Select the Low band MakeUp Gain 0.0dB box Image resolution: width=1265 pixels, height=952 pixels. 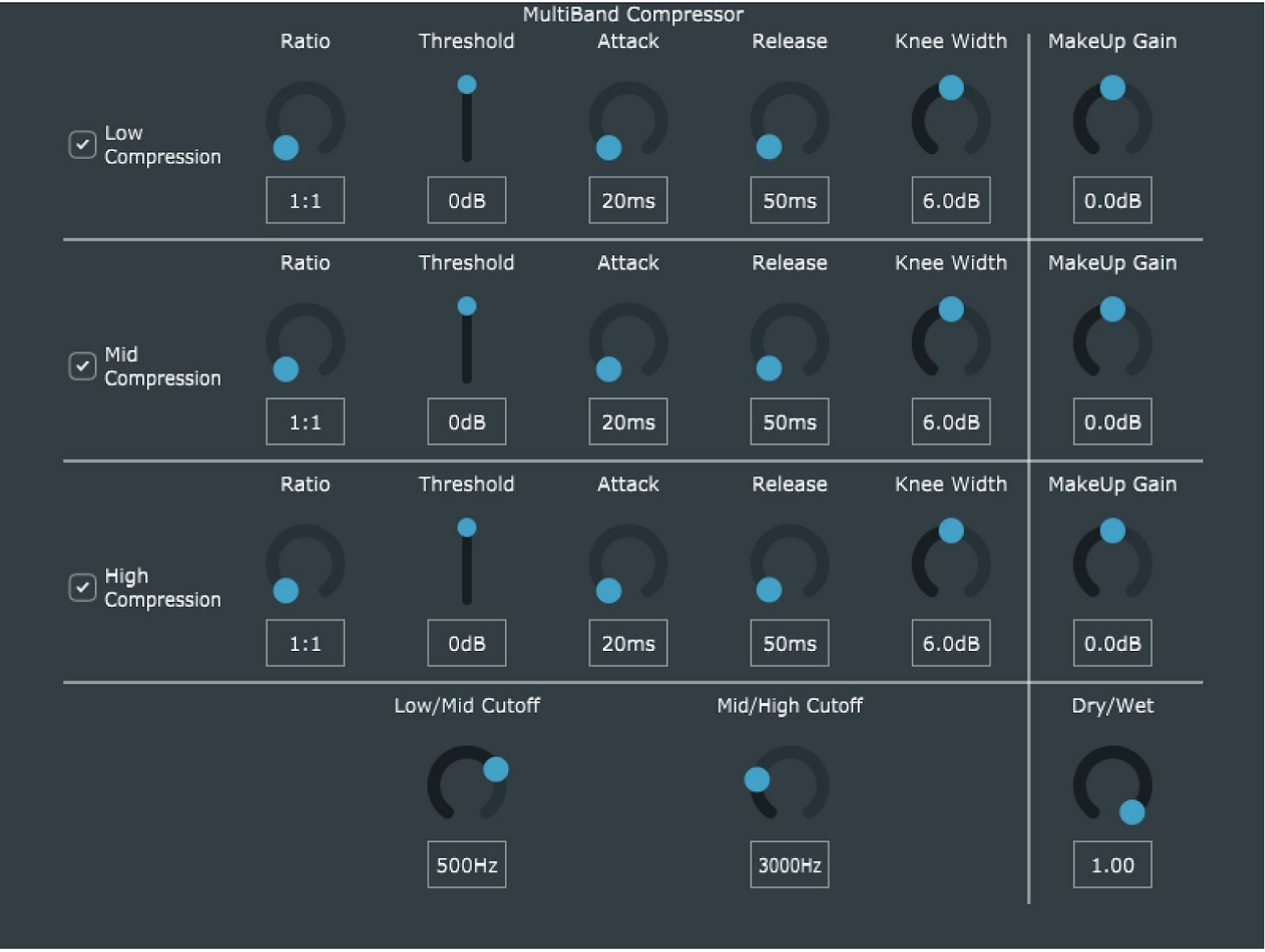point(1112,200)
